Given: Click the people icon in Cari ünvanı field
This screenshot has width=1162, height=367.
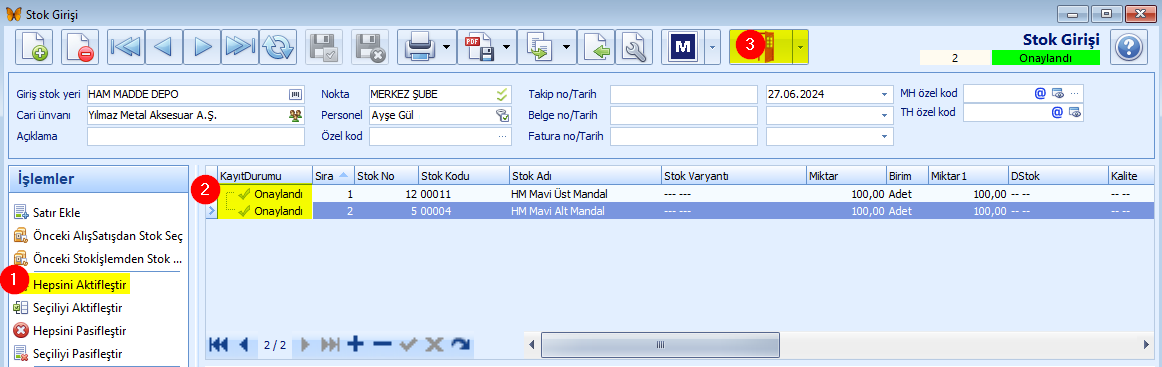Looking at the screenshot, I should pyautogui.click(x=296, y=115).
